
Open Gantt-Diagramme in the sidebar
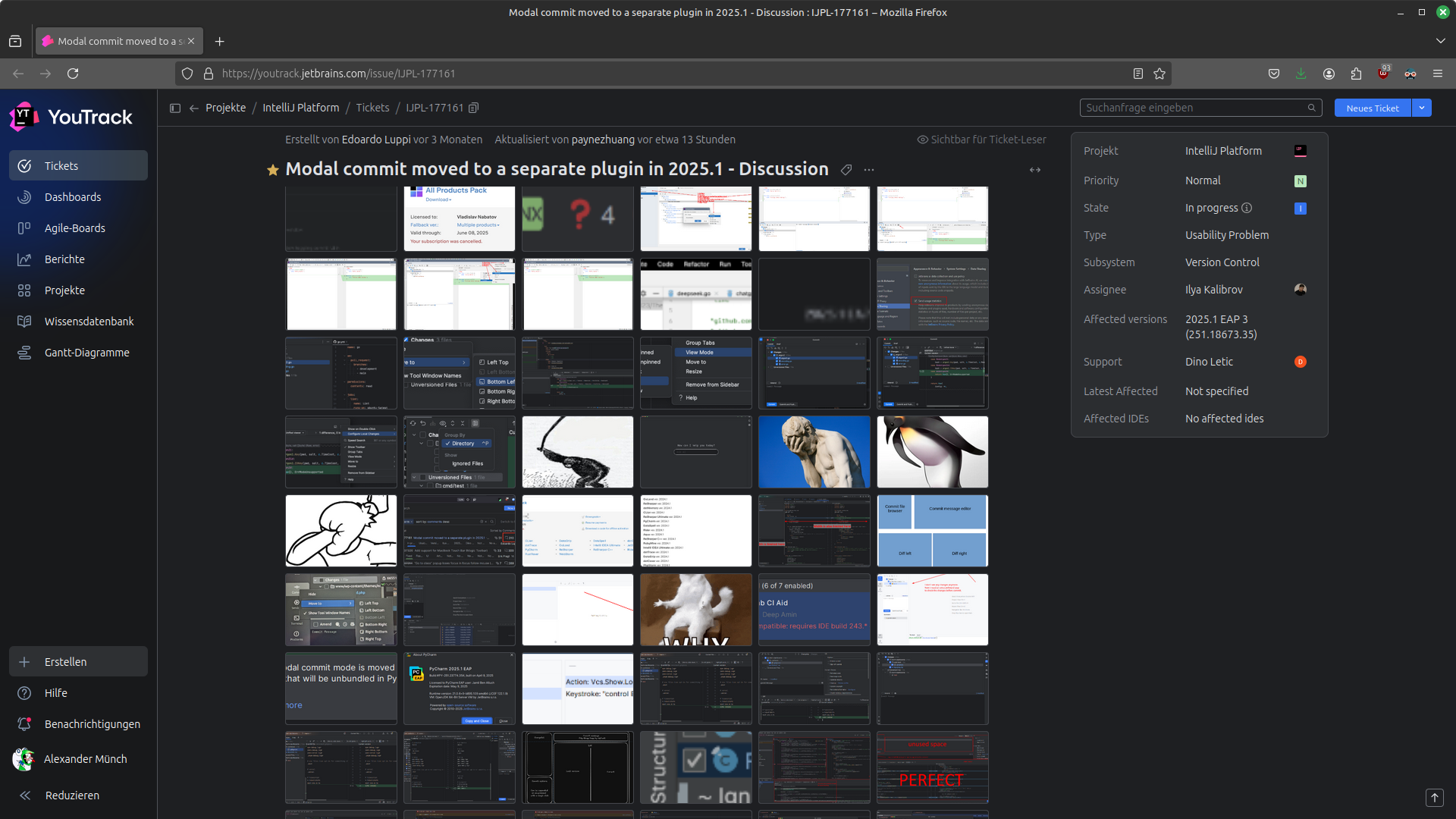[78, 352]
